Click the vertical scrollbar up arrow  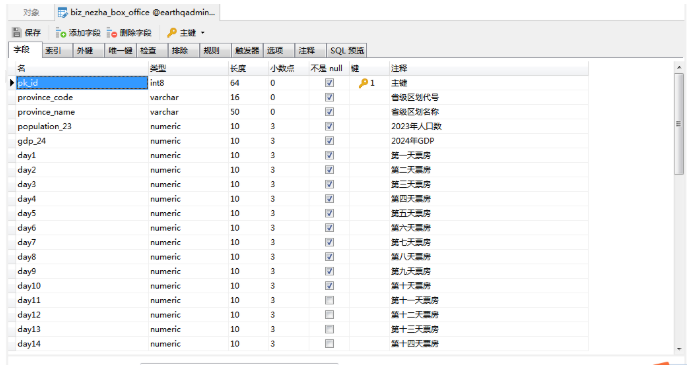coord(679,67)
